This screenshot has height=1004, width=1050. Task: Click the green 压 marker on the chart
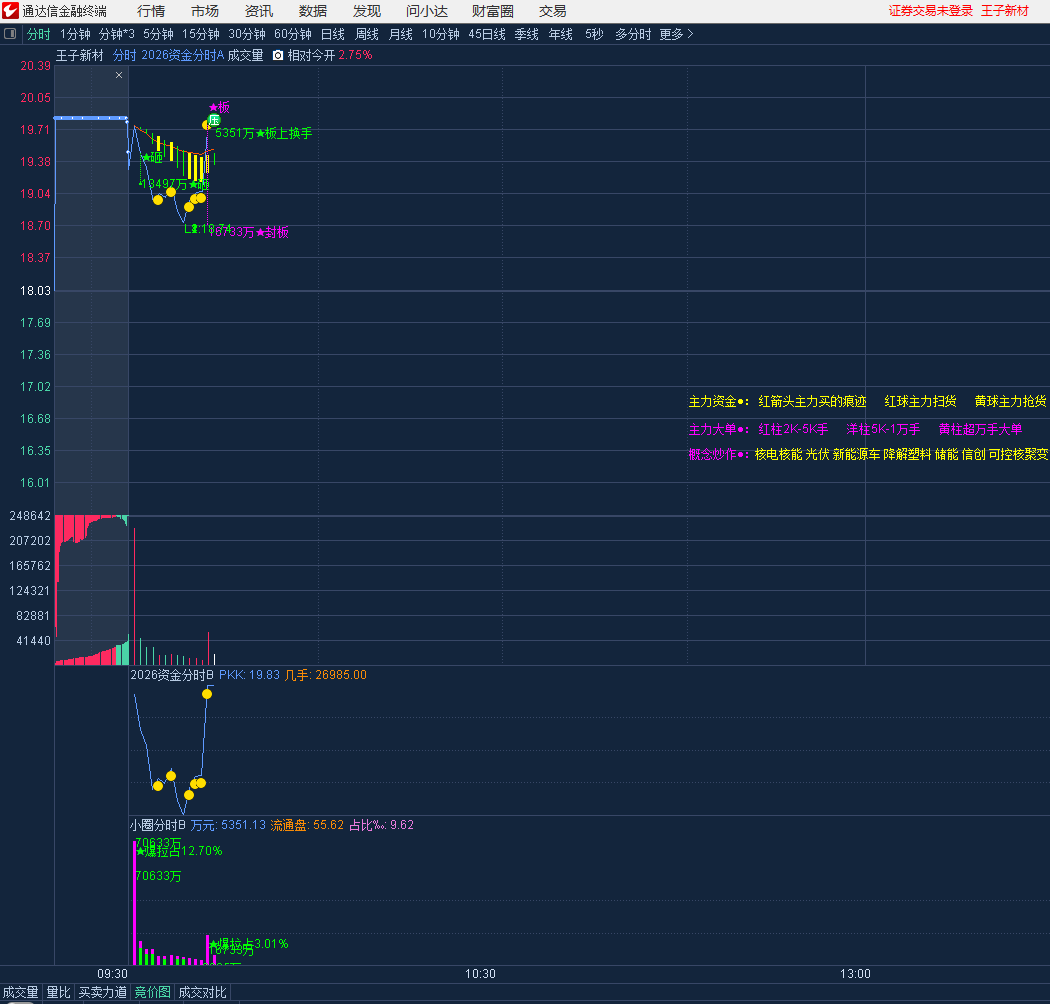pos(213,120)
